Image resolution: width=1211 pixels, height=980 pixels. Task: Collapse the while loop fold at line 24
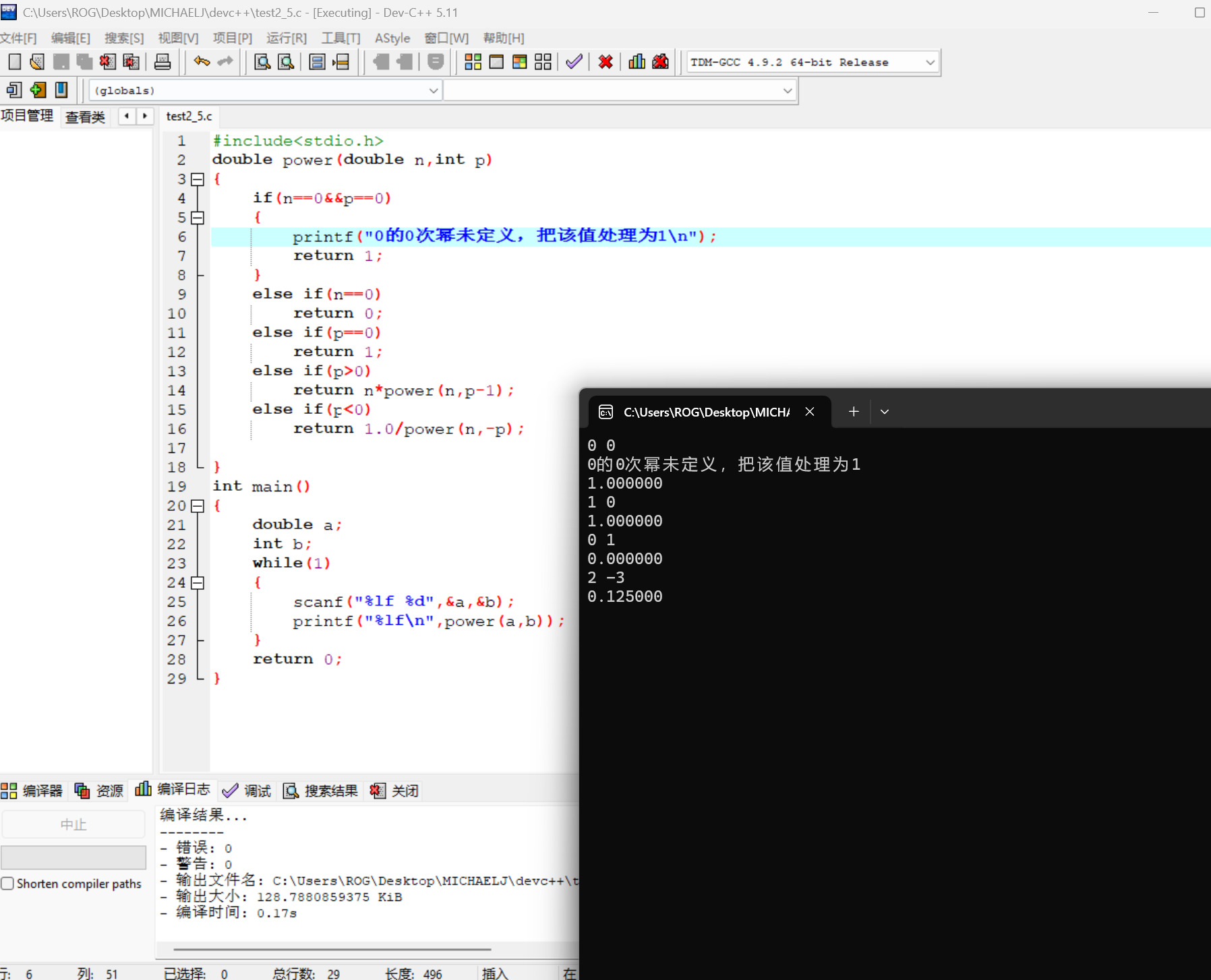(198, 583)
